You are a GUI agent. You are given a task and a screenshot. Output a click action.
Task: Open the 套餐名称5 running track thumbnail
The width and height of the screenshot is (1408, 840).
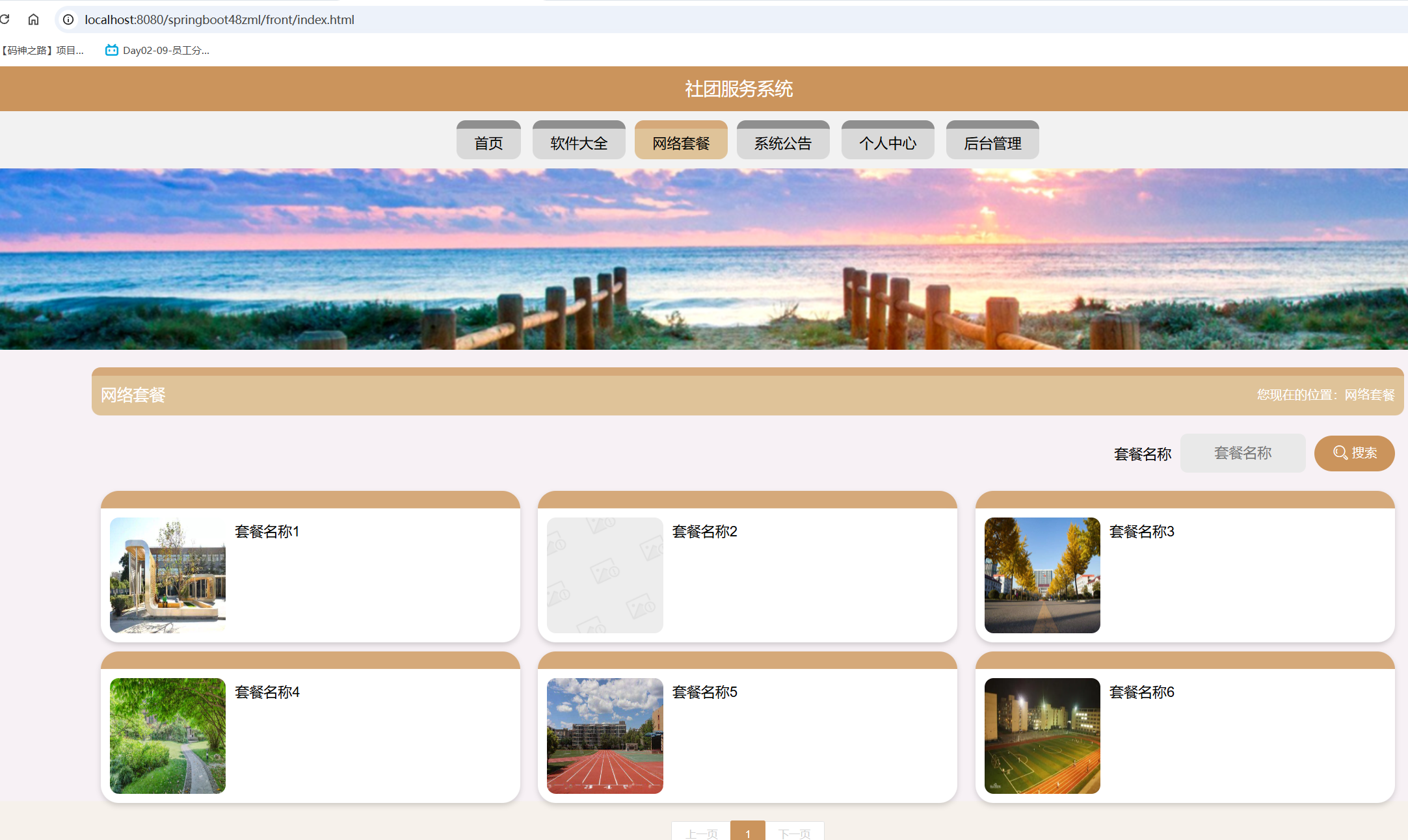(x=605, y=735)
